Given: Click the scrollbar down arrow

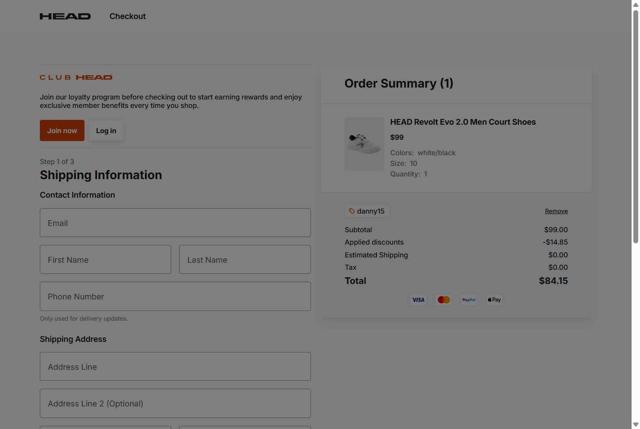Looking at the screenshot, I should pos(636,425).
